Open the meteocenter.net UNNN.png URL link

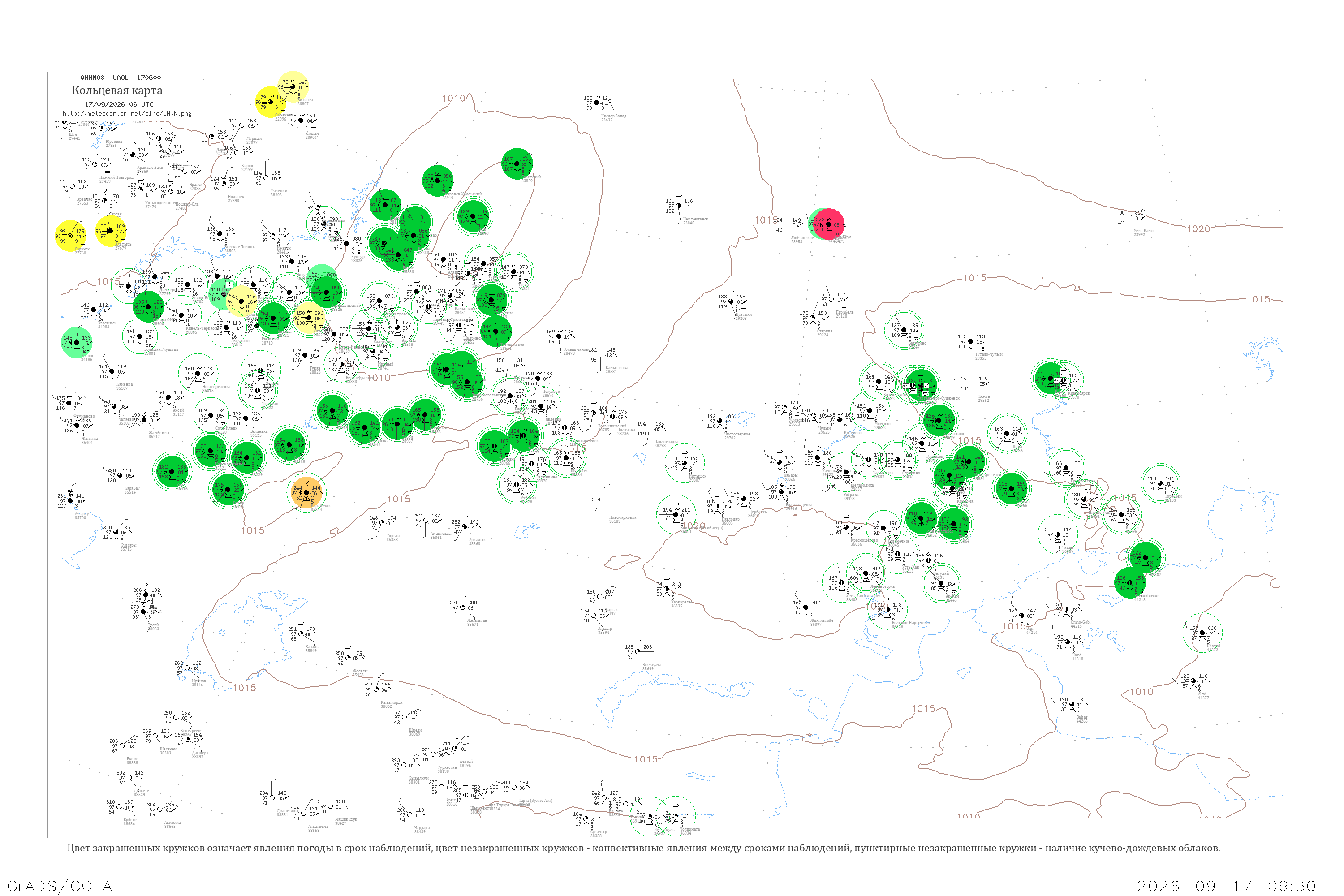click(x=126, y=113)
